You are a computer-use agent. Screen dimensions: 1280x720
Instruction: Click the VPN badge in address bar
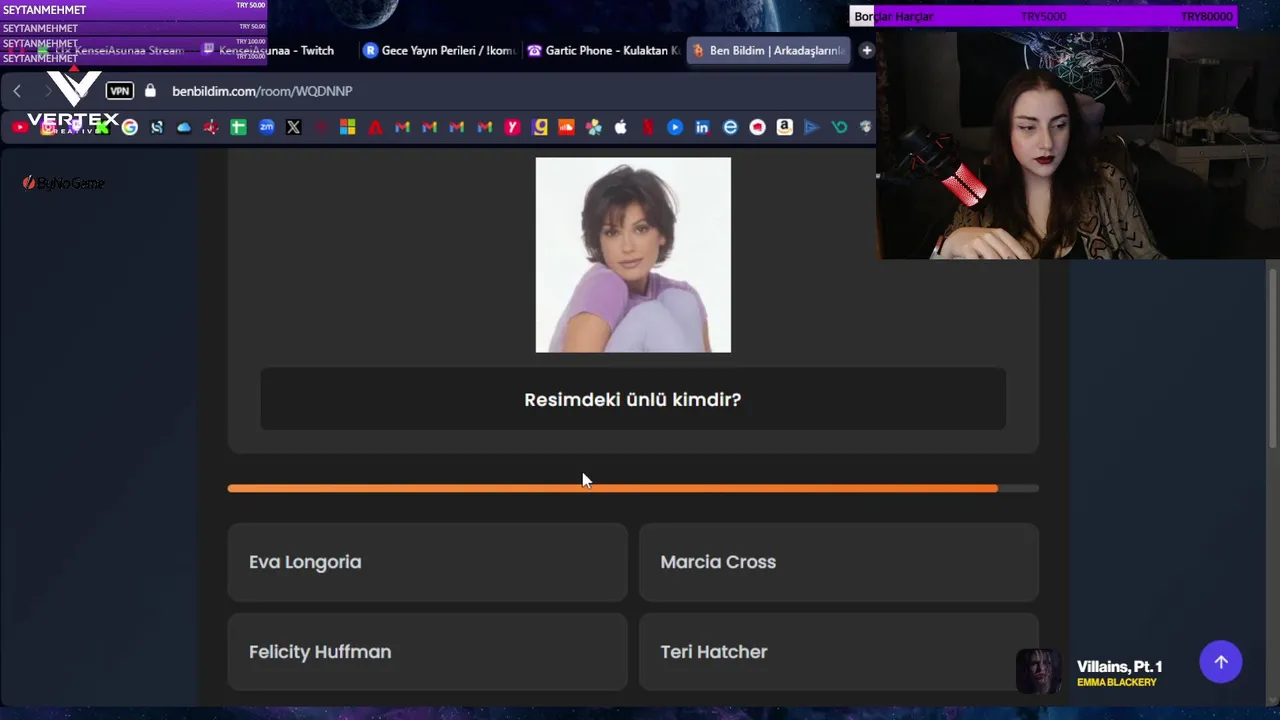point(120,91)
